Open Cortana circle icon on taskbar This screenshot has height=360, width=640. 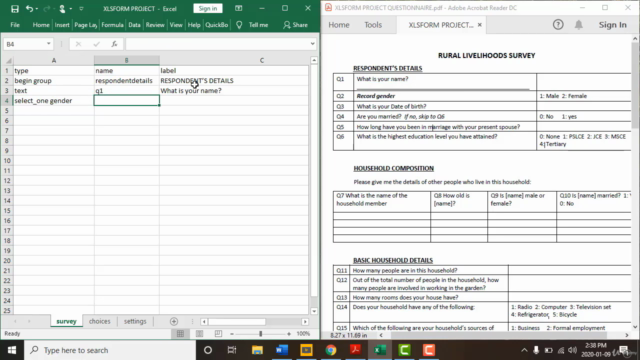(208, 350)
